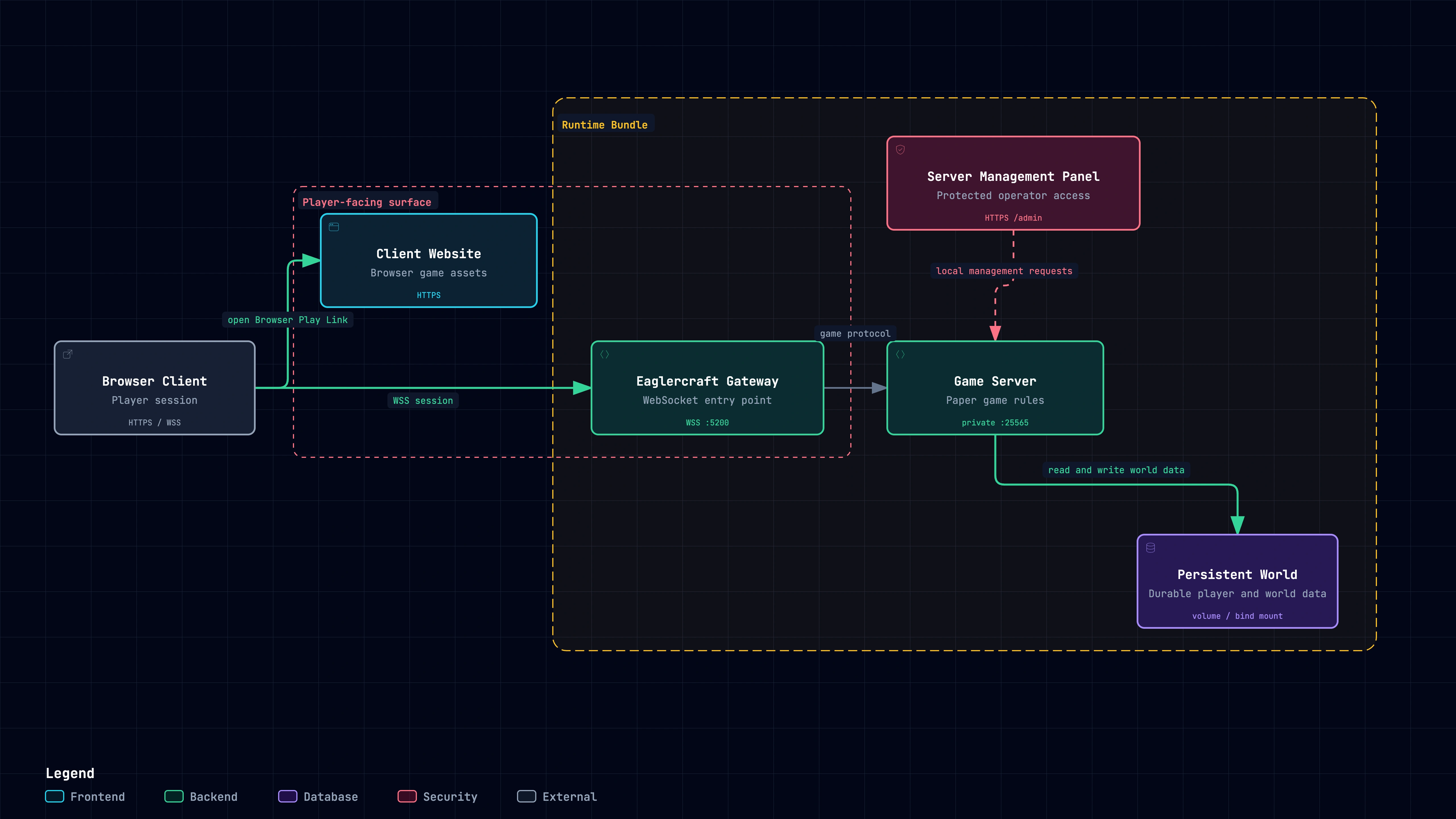The width and height of the screenshot is (1456, 819).
Task: Click the Security legend swatch
Action: [407, 796]
